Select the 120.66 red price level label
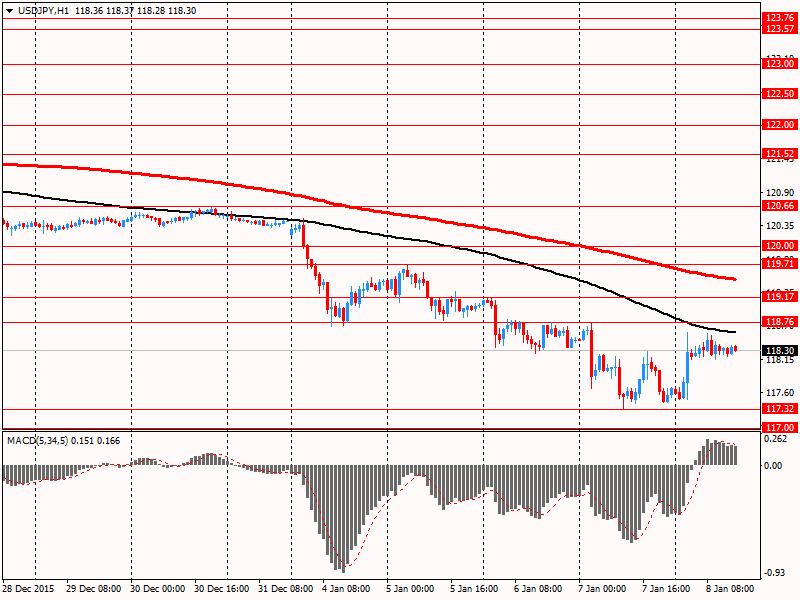800x600 pixels. tap(780, 206)
